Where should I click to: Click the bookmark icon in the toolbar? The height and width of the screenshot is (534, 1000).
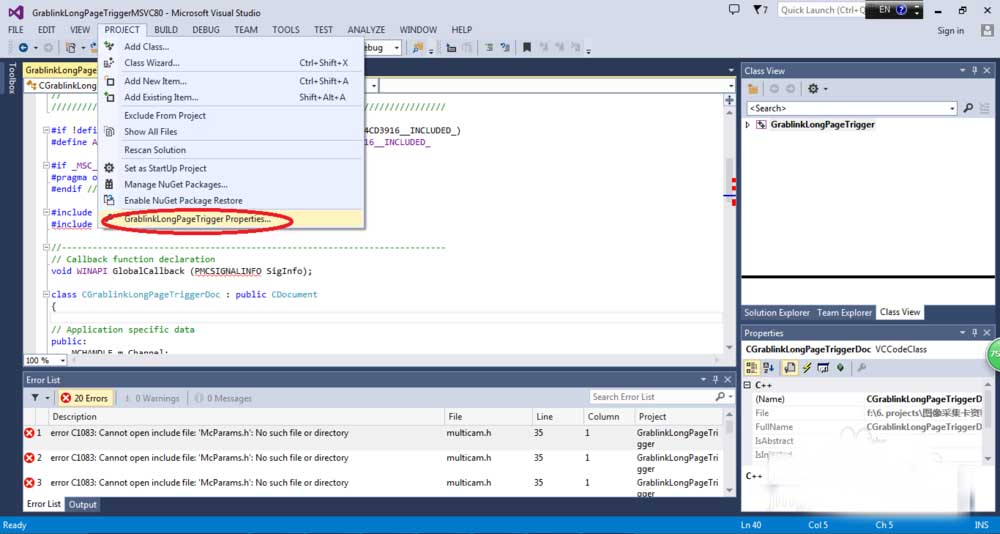coord(527,47)
